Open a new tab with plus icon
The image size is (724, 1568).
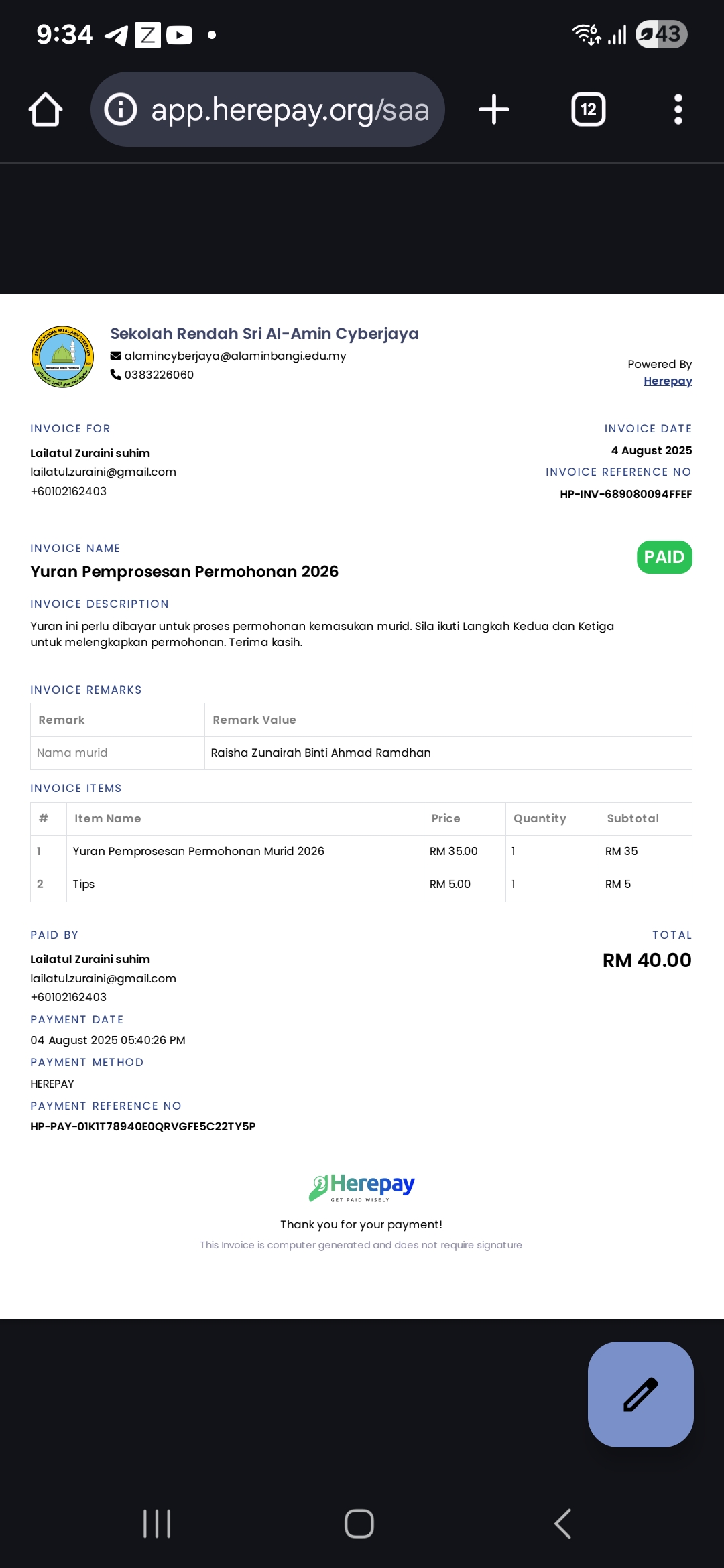tap(494, 109)
